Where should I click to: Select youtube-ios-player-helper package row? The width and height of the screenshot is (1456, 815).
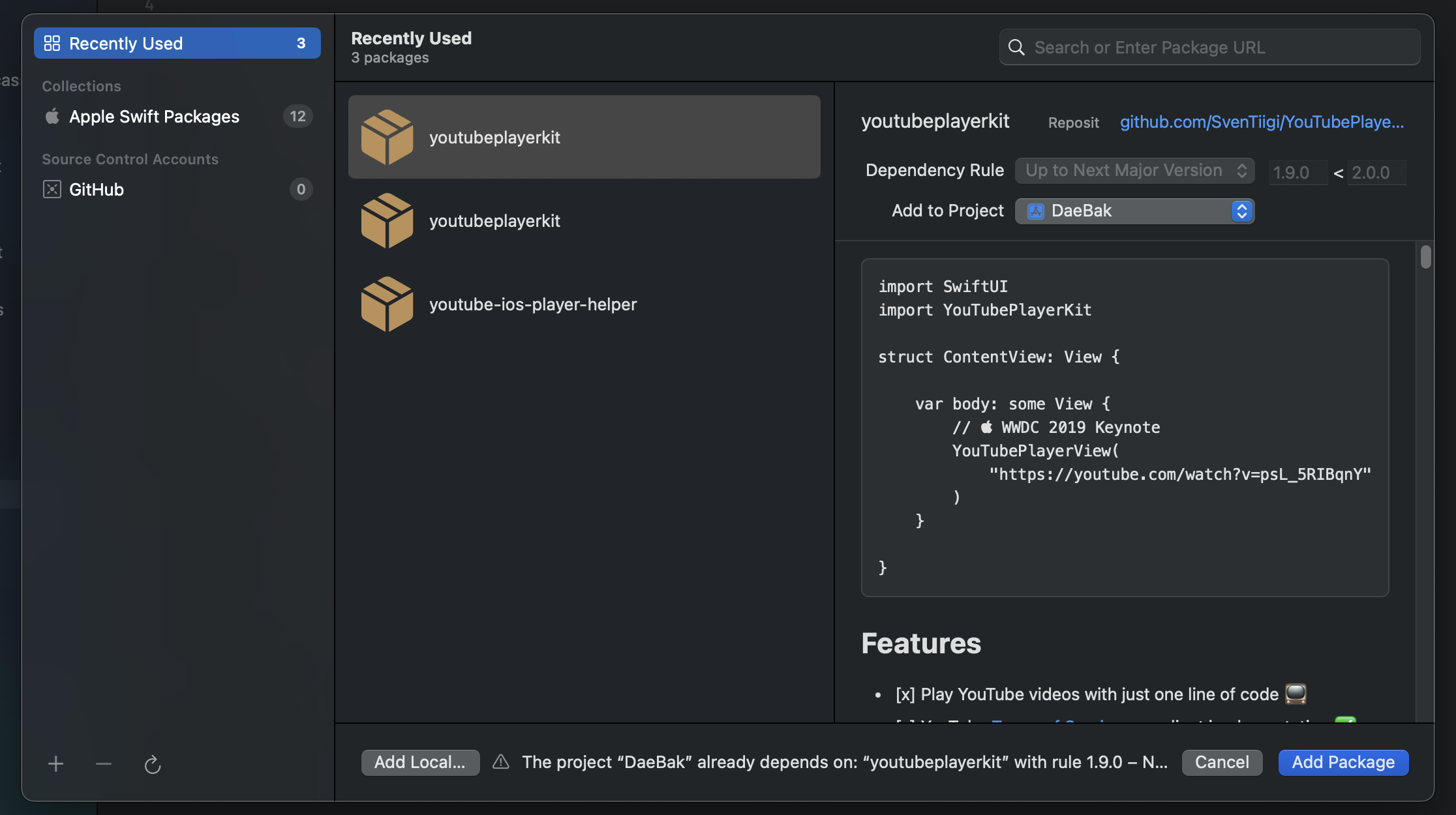(584, 304)
